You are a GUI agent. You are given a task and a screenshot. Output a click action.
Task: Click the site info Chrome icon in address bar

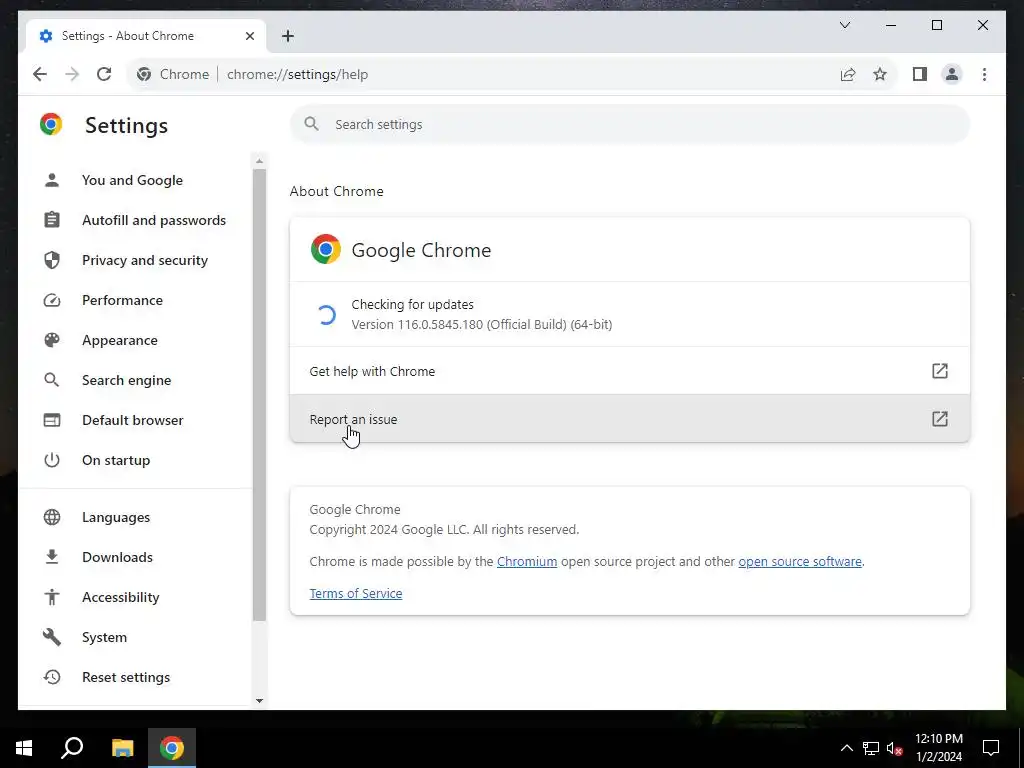coord(144,74)
